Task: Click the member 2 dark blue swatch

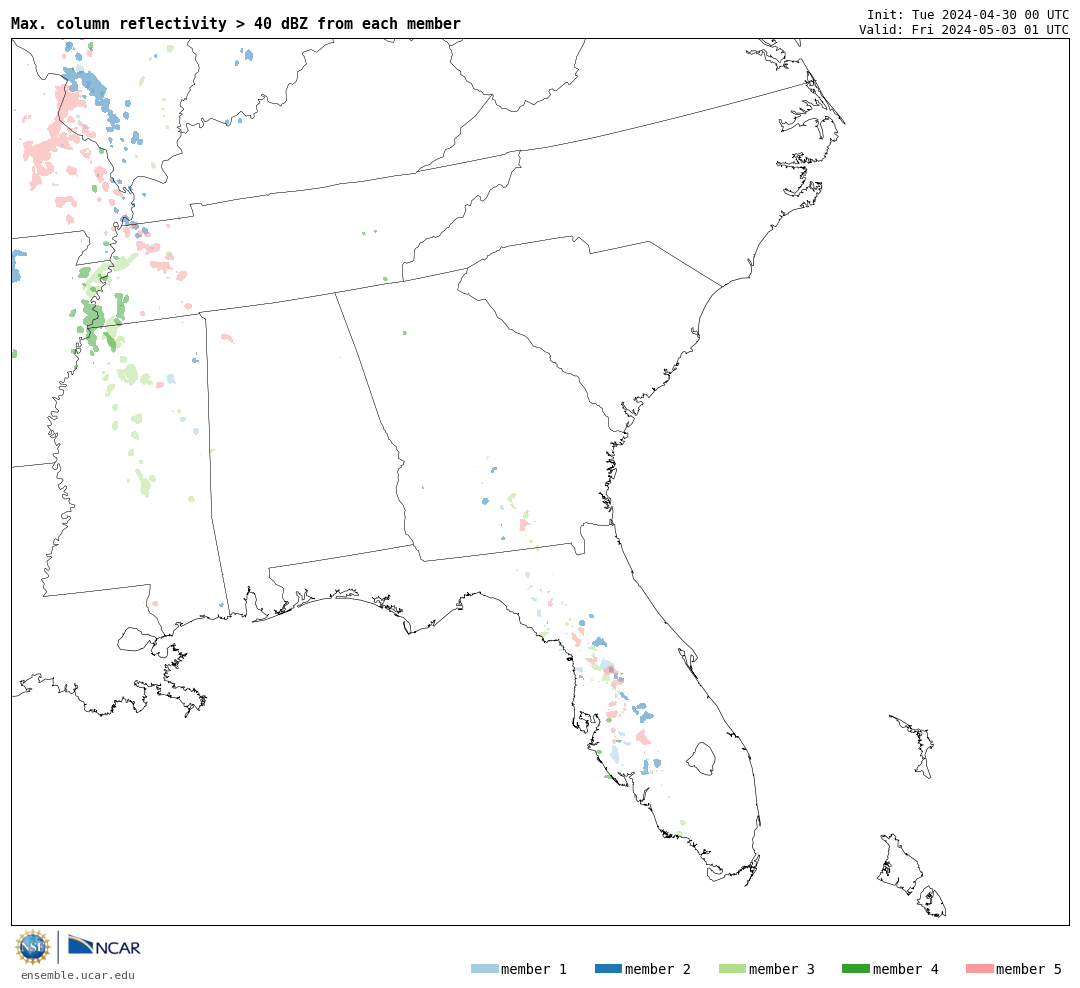Action: 608,968
